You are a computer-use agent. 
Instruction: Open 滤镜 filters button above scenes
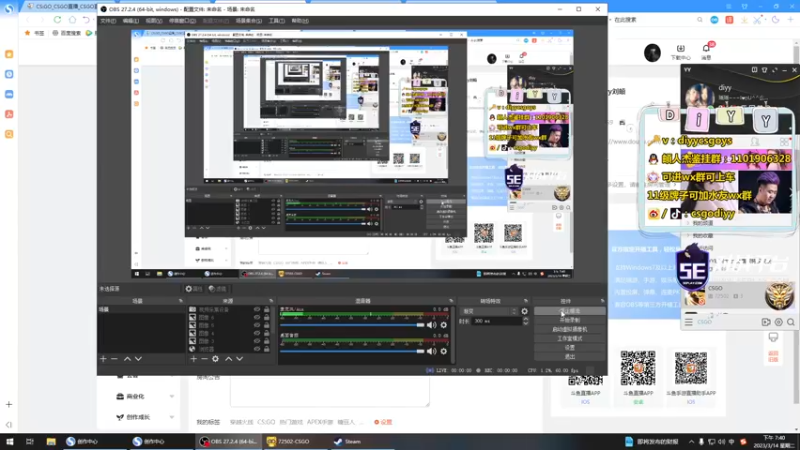[217, 289]
